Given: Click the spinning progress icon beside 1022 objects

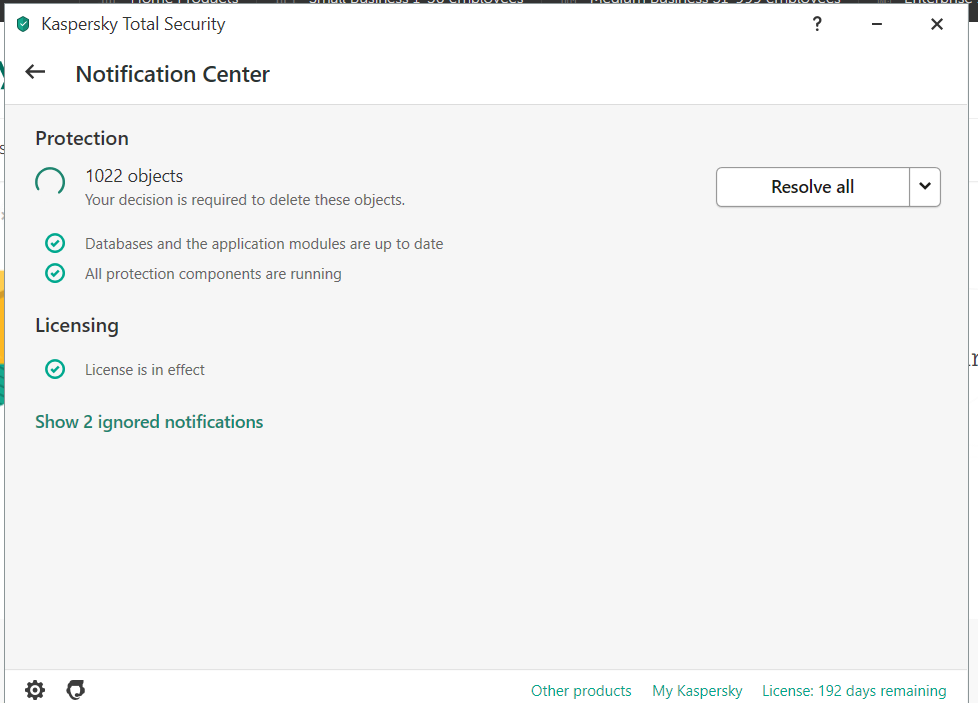Looking at the screenshot, I should tap(50, 182).
